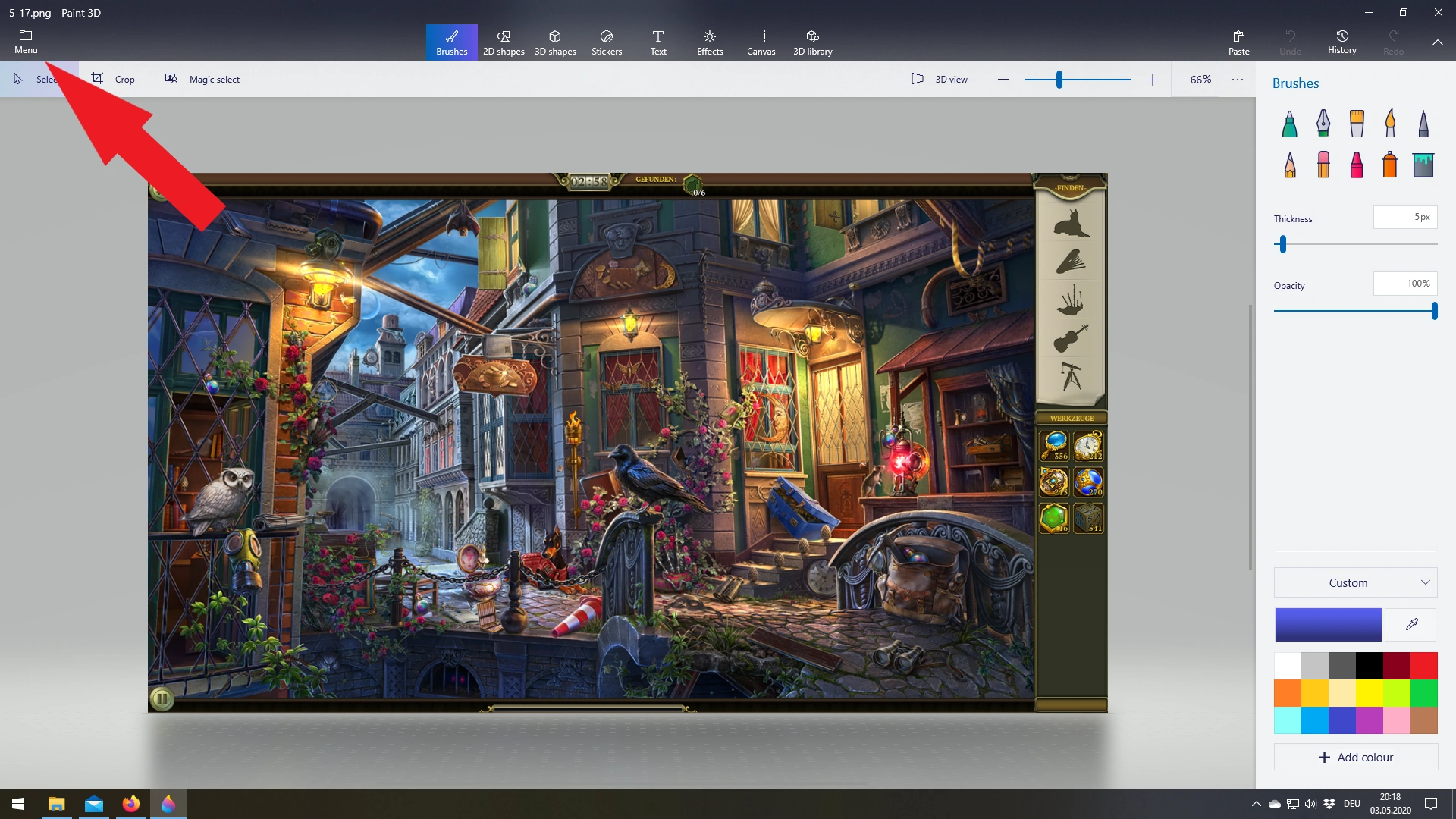The image size is (1456, 819).
Task: Select the yellow colour swatch
Action: [x=1369, y=692]
